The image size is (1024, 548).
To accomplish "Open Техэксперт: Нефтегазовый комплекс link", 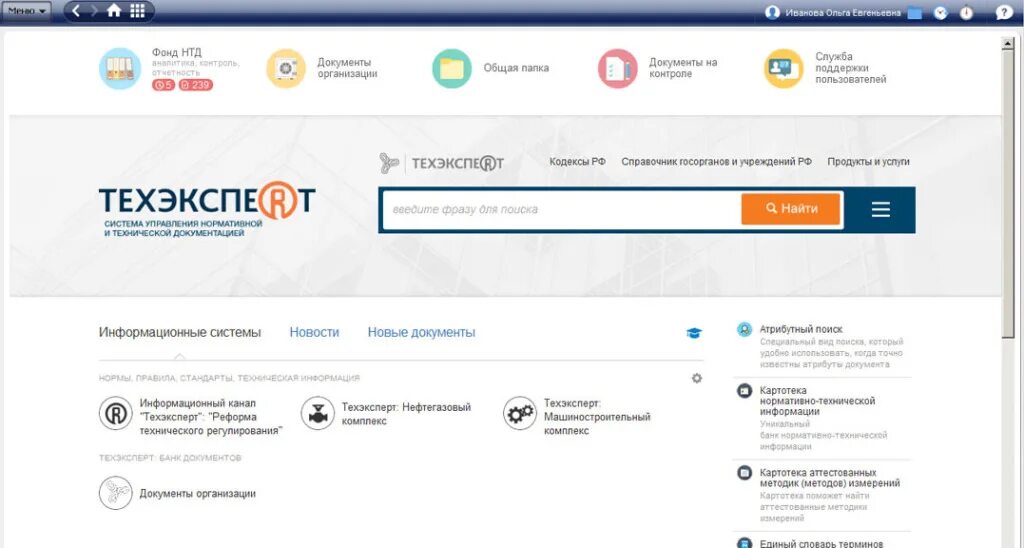I will (406, 414).
